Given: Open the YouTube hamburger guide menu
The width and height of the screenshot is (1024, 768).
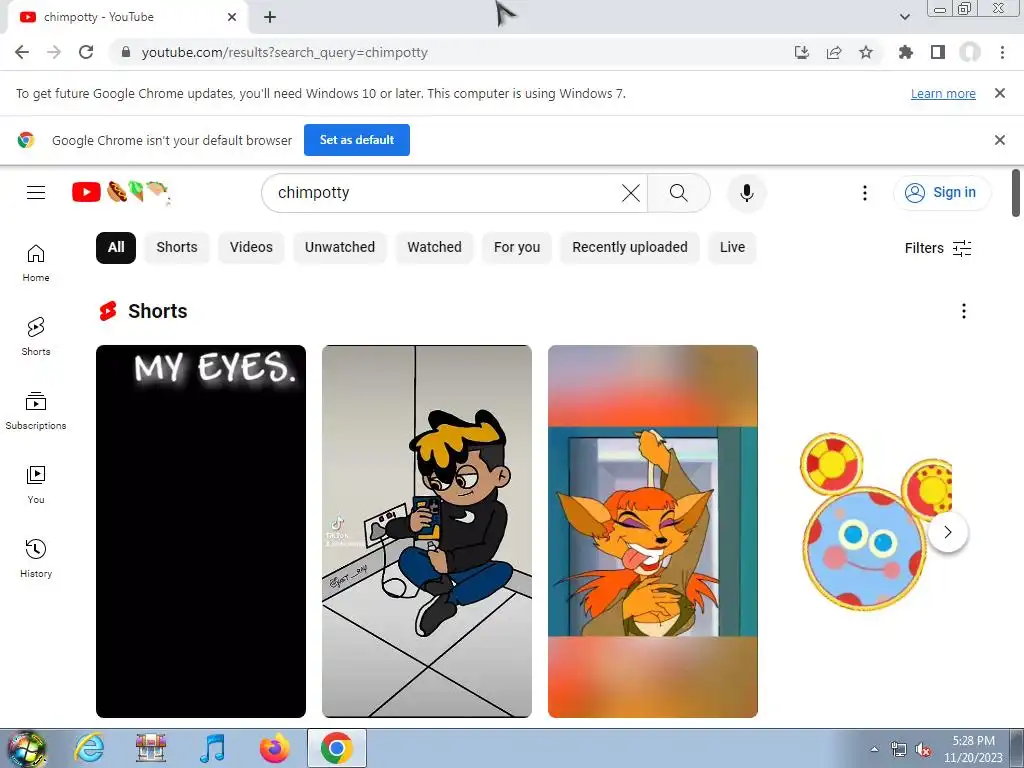Looking at the screenshot, I should [x=36, y=192].
